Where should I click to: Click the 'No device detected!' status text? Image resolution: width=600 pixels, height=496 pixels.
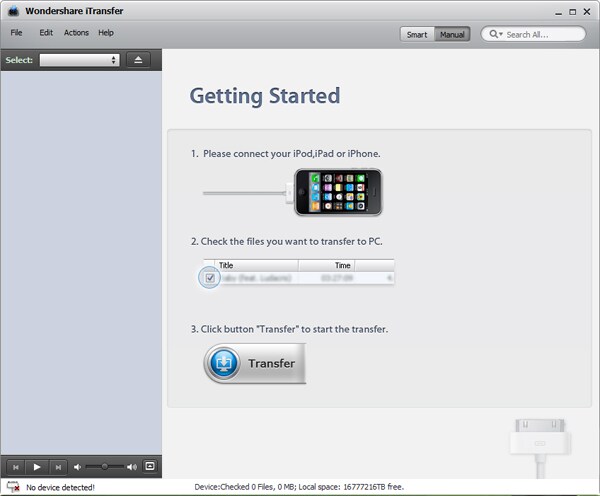(60, 488)
